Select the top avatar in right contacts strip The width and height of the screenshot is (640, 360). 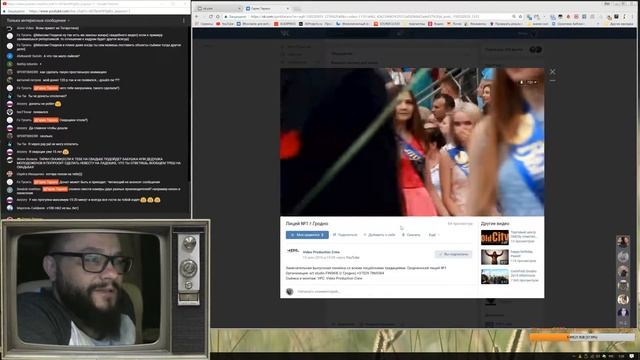click(x=622, y=242)
